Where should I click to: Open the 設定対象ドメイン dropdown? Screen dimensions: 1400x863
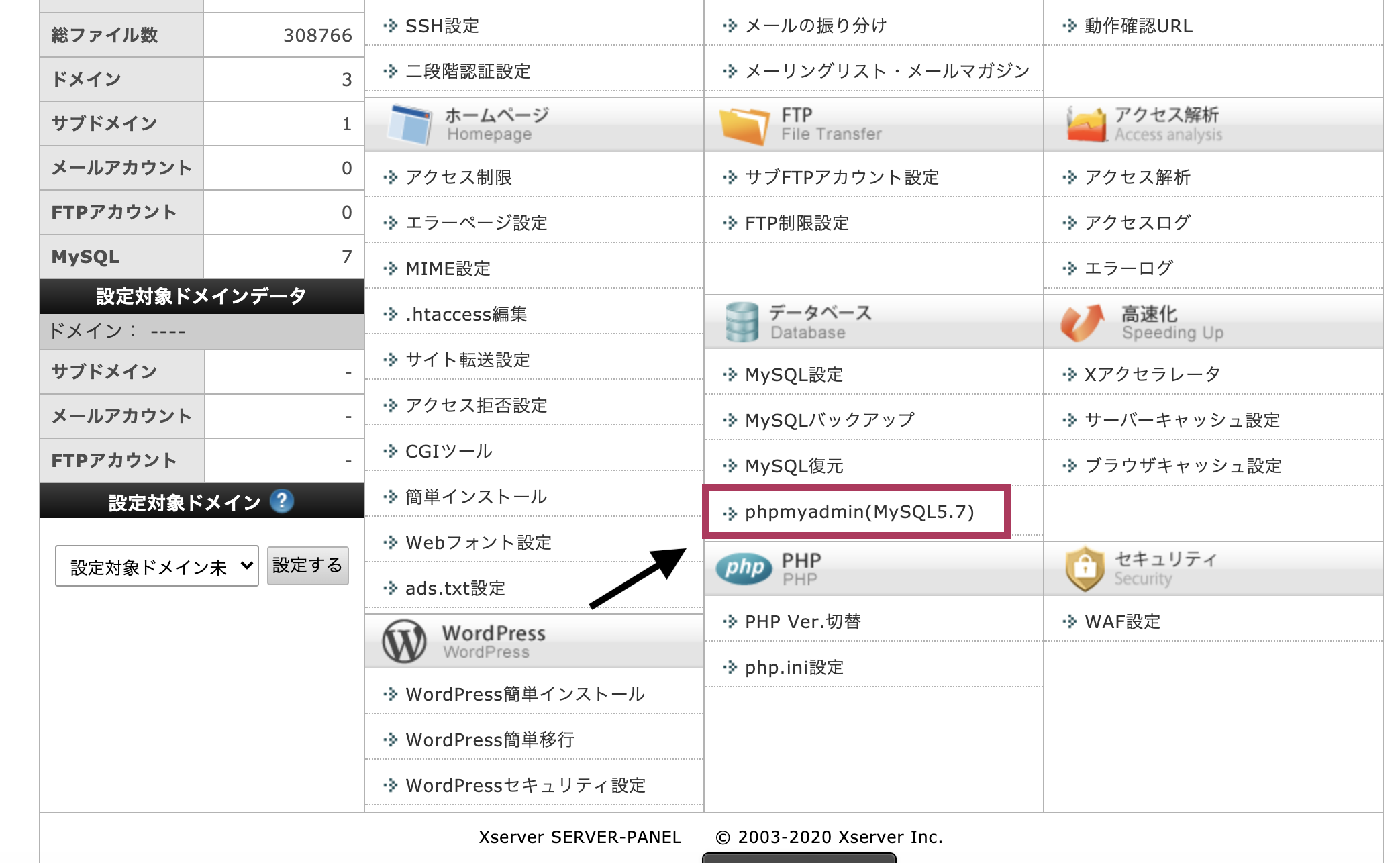pyautogui.click(x=156, y=566)
